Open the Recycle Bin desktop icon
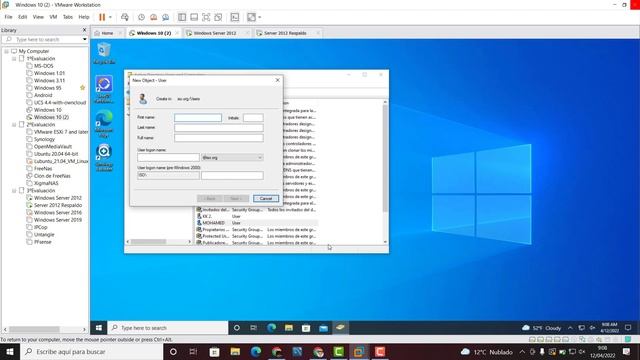The width and height of the screenshot is (640, 360). [104, 53]
